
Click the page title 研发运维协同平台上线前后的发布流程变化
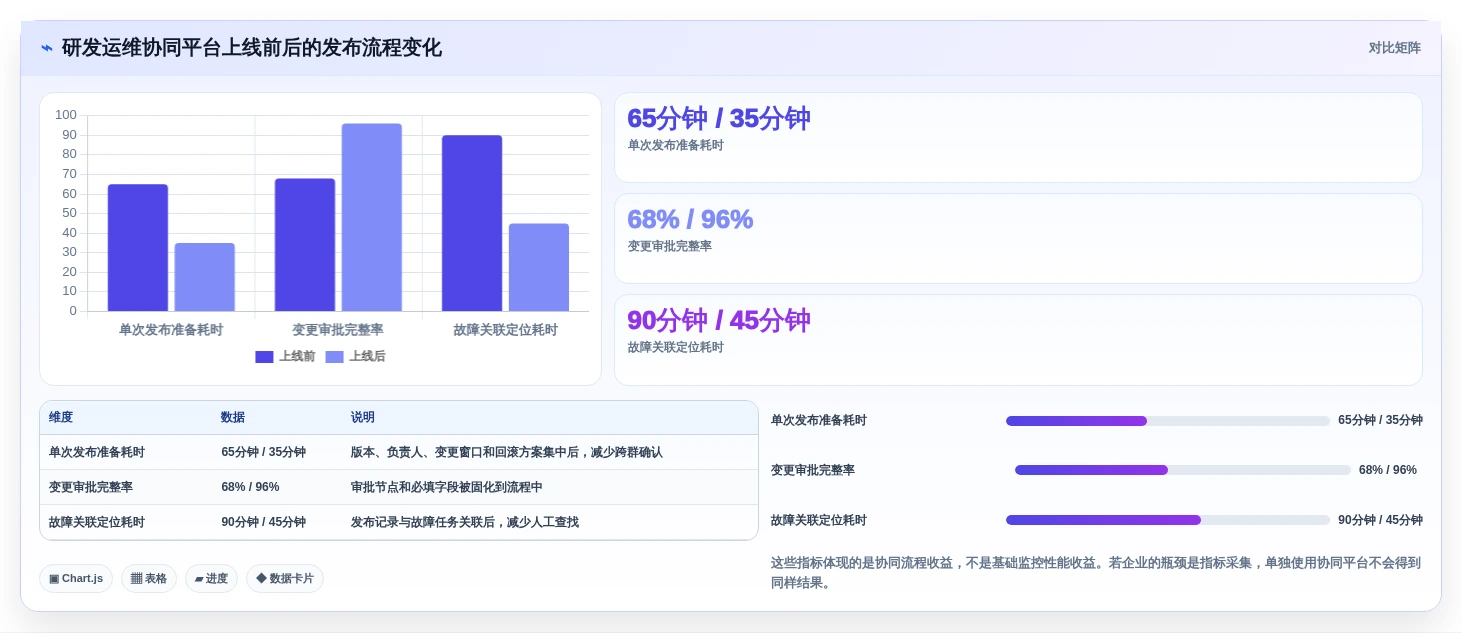coord(252,48)
